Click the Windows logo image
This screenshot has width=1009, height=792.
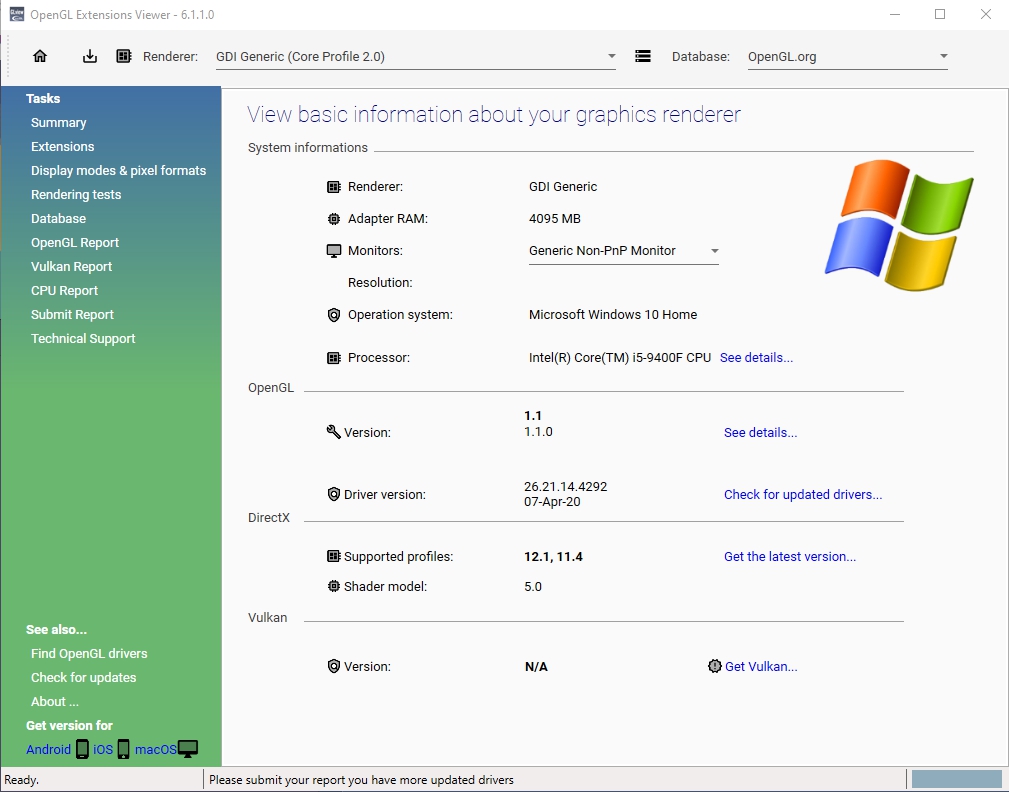[x=899, y=225]
